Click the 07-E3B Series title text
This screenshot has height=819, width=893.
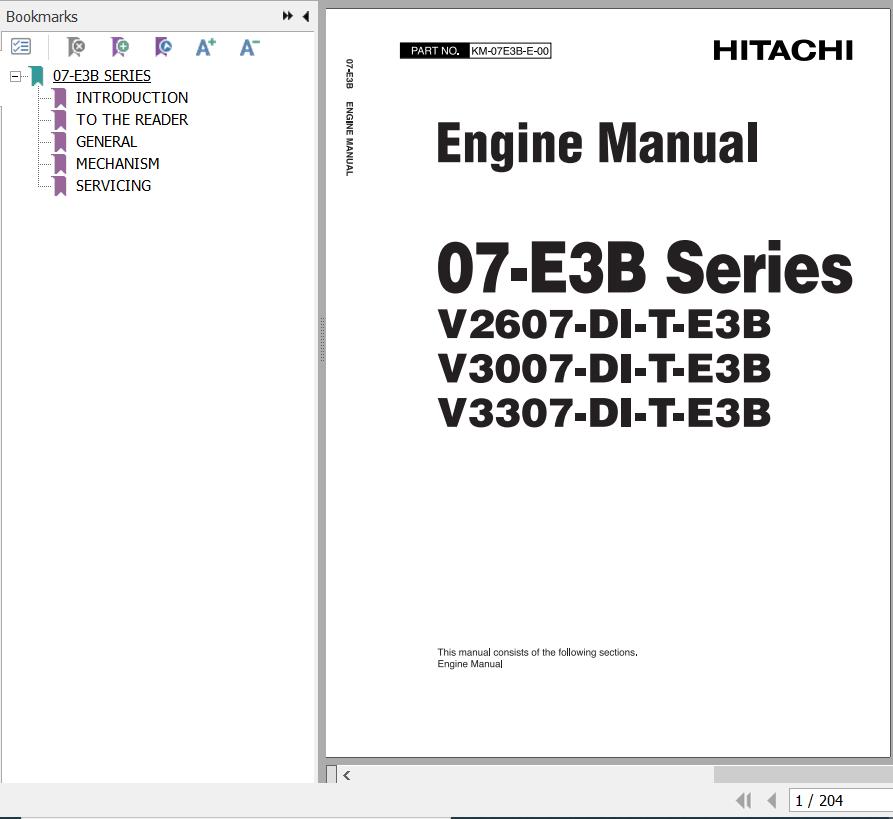tap(645, 268)
